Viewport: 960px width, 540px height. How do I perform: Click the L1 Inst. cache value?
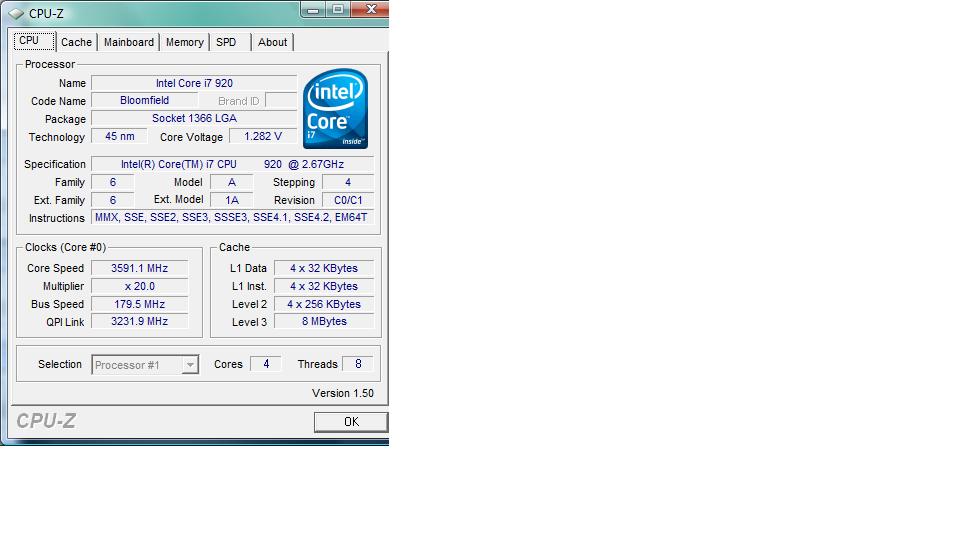tap(324, 286)
